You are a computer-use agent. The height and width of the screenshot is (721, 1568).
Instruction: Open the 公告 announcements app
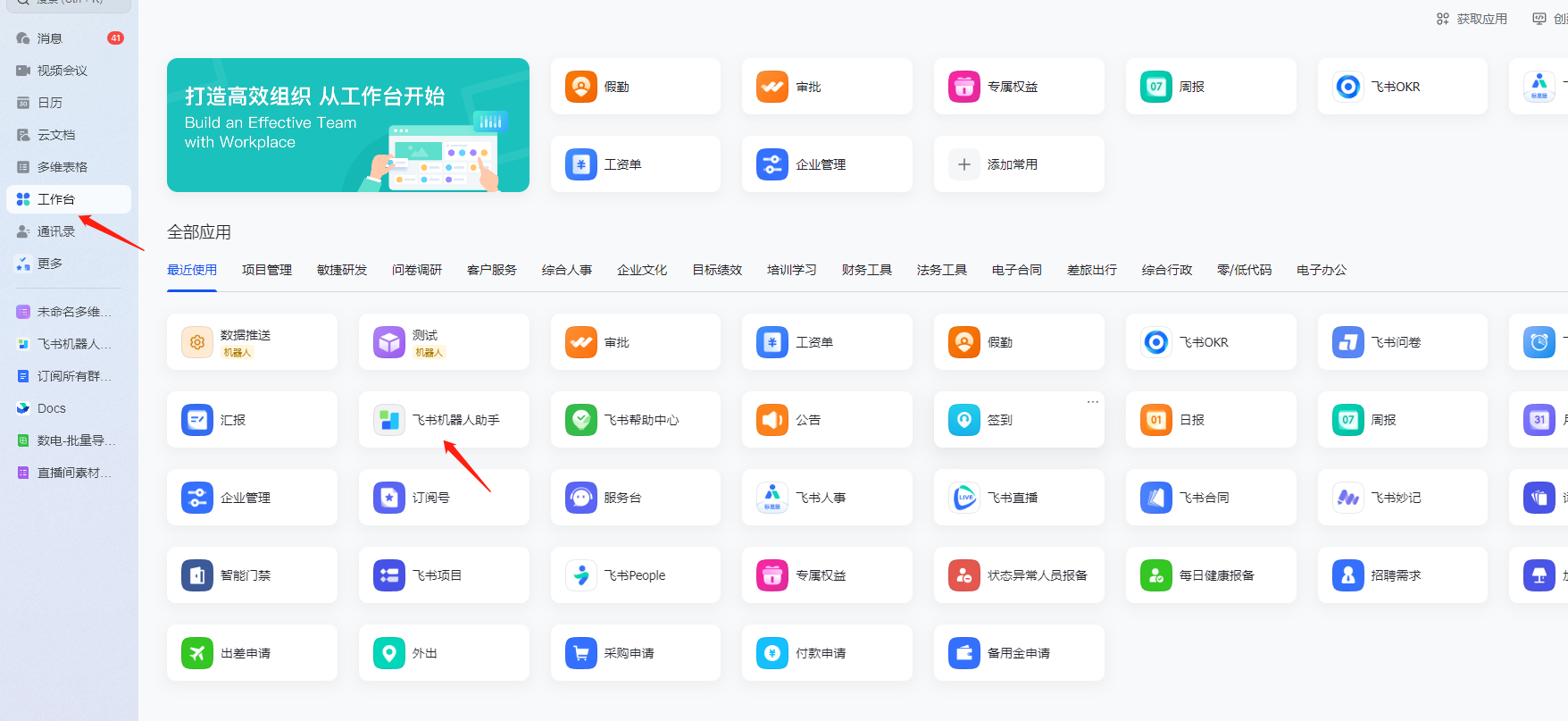pos(827,420)
